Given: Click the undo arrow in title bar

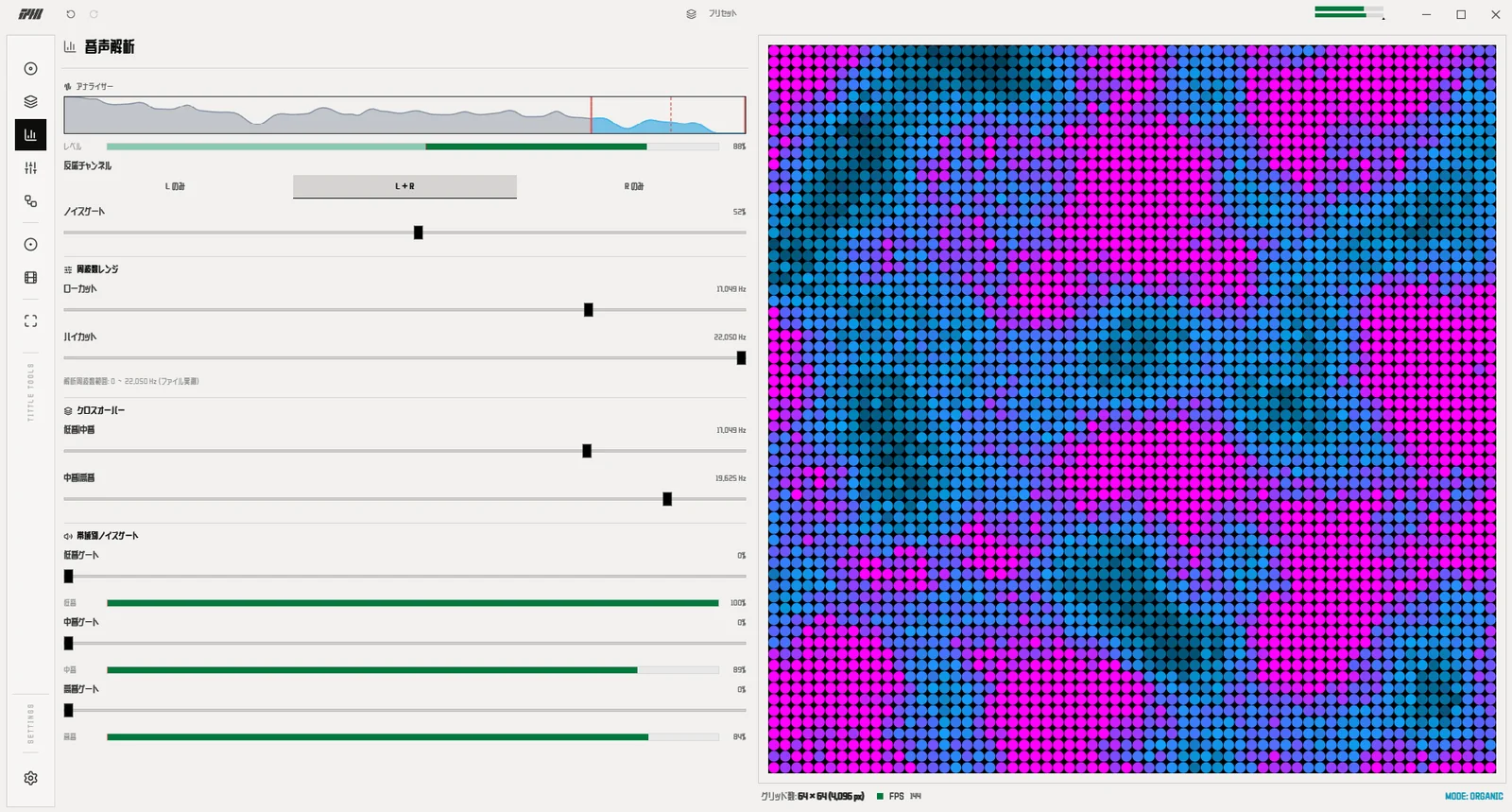Looking at the screenshot, I should pyautogui.click(x=71, y=14).
